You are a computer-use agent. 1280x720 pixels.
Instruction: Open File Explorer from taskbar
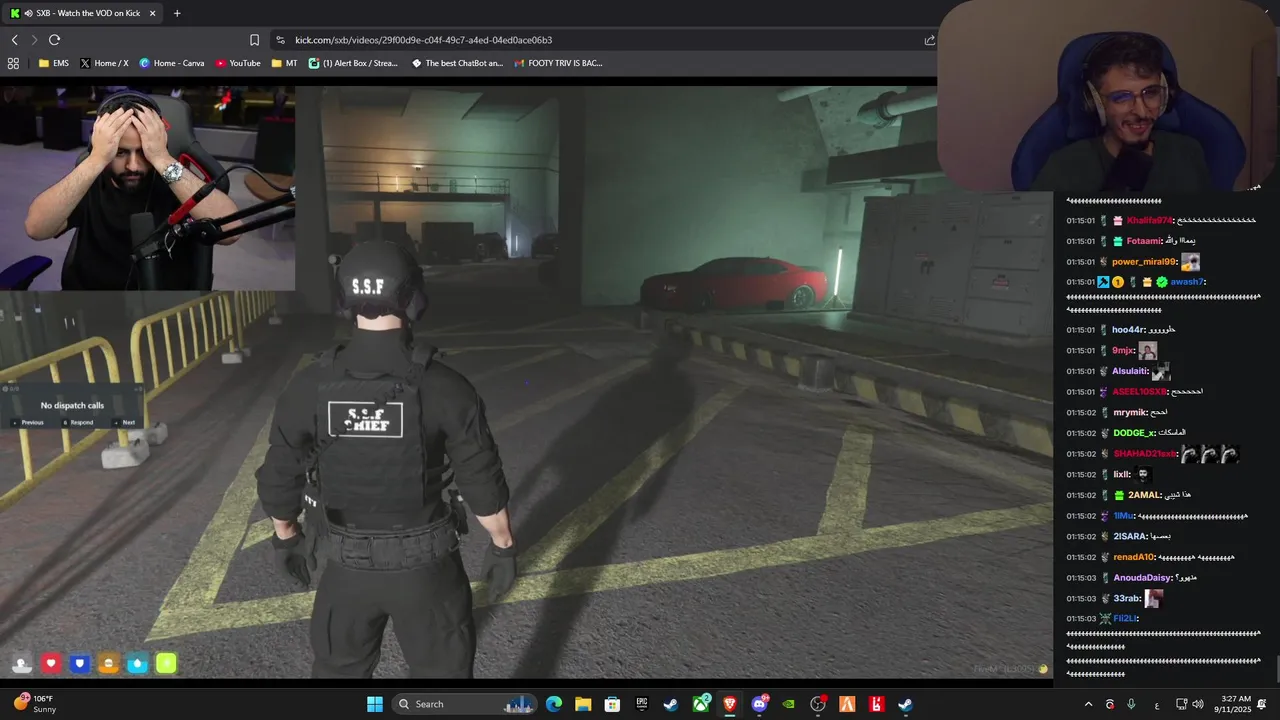(583, 704)
